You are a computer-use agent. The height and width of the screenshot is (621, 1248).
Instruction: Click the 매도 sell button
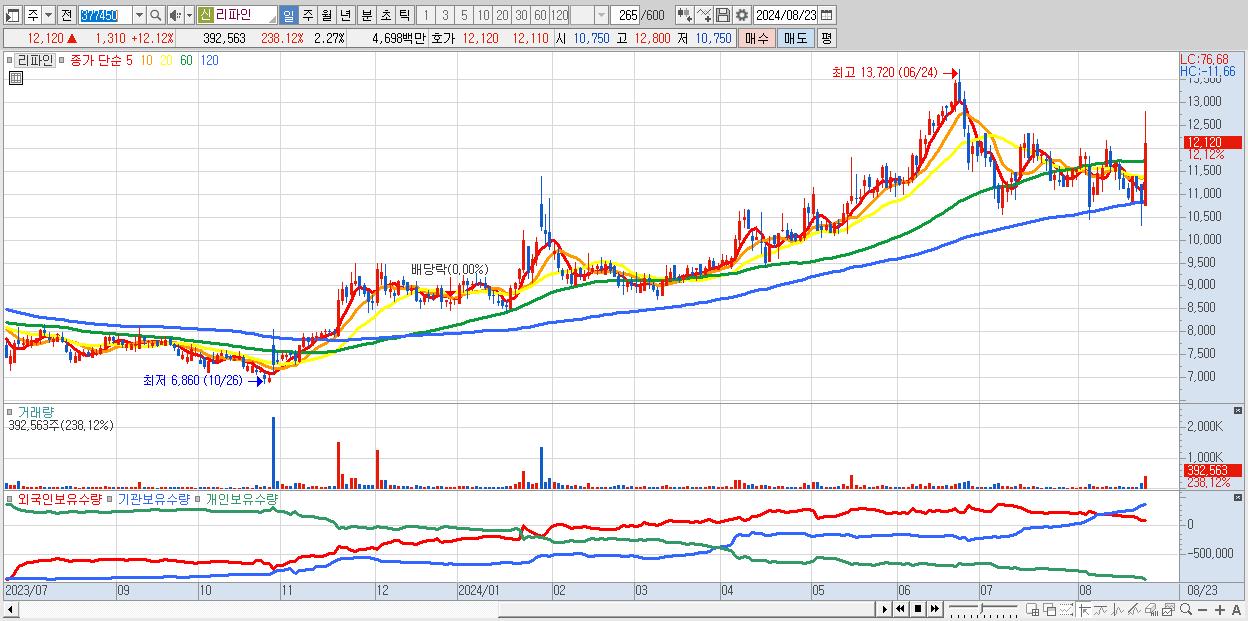795,38
